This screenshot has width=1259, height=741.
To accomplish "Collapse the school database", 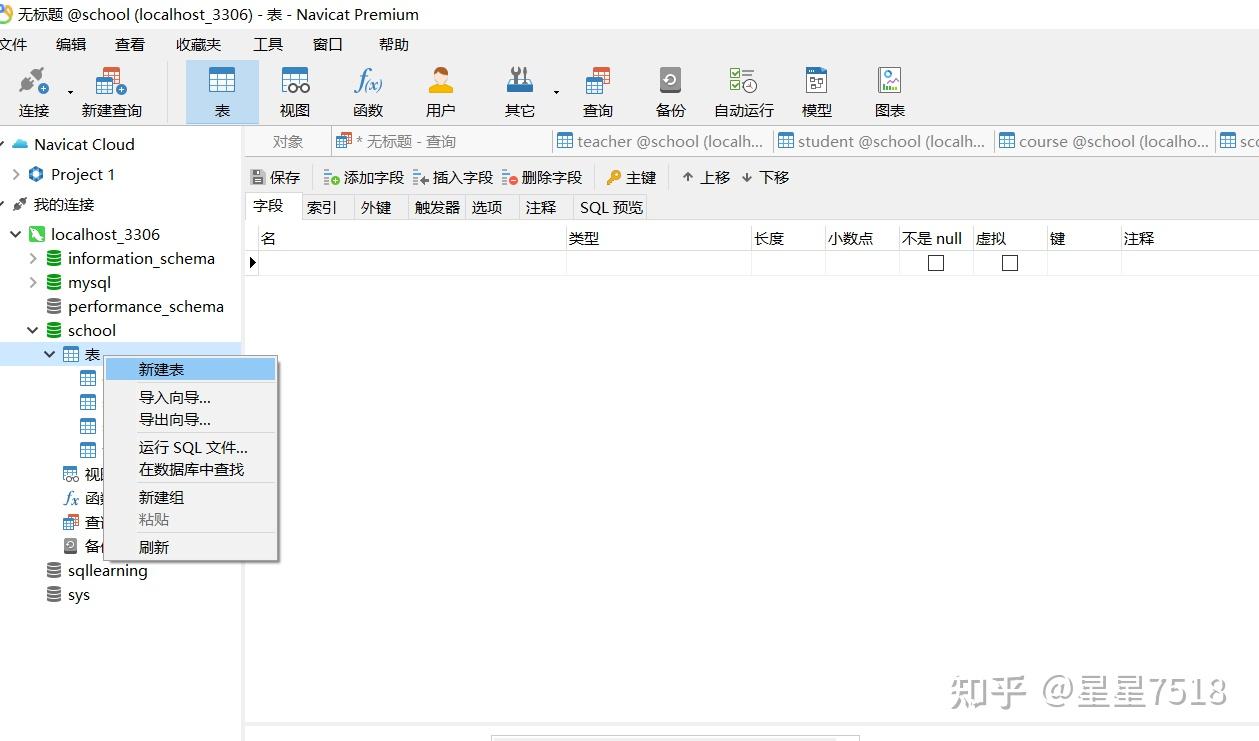I will pos(33,330).
